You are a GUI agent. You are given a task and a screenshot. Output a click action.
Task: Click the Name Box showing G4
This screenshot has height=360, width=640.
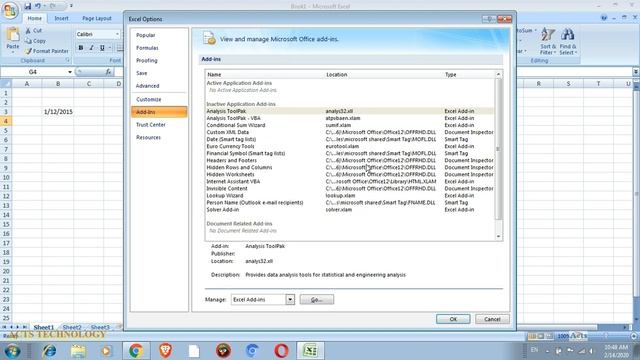point(33,72)
